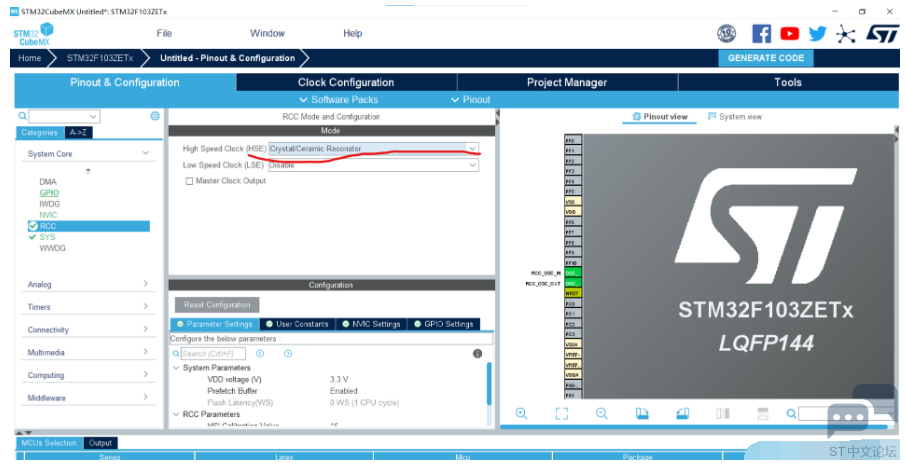Zoom in on the pinout view

(x=521, y=413)
